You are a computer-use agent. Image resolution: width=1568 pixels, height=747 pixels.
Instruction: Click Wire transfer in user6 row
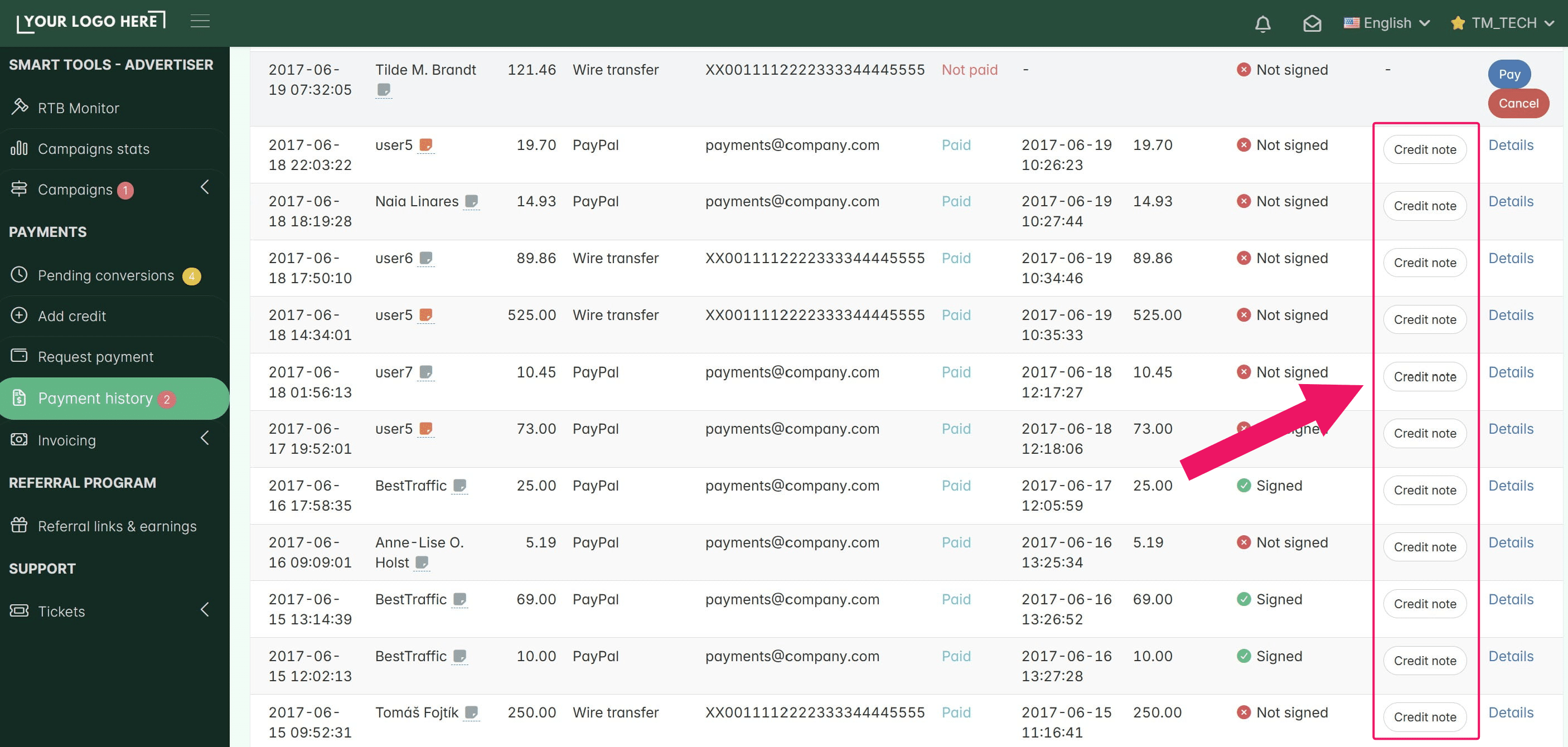click(x=616, y=258)
